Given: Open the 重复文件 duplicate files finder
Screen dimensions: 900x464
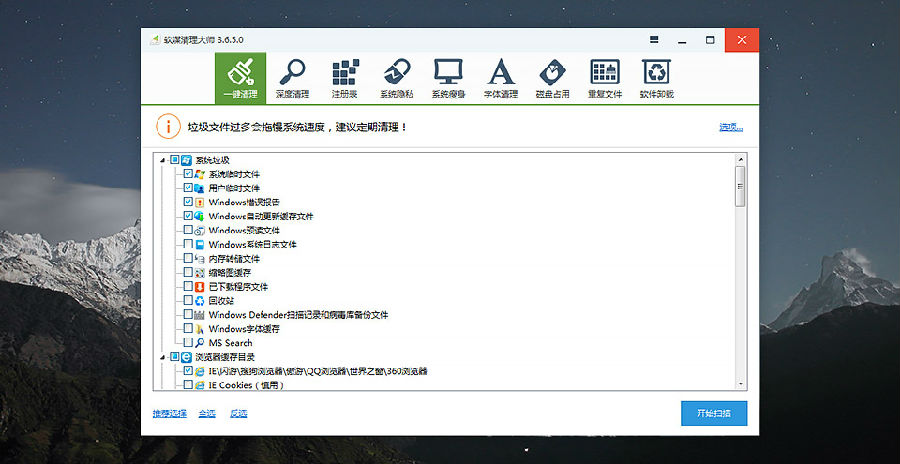Looking at the screenshot, I should (x=605, y=77).
